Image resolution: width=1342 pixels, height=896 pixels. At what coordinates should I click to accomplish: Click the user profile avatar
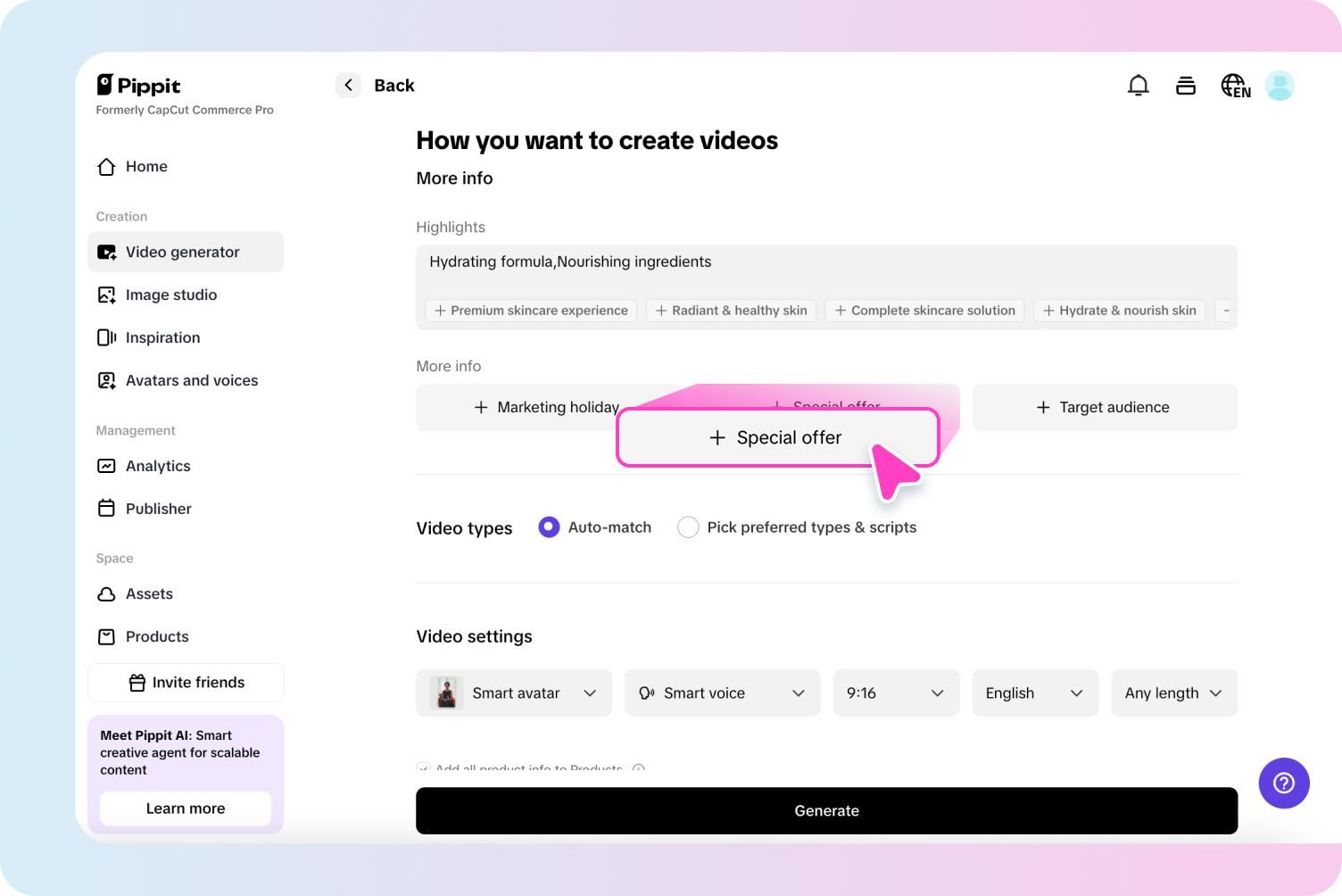coord(1280,86)
